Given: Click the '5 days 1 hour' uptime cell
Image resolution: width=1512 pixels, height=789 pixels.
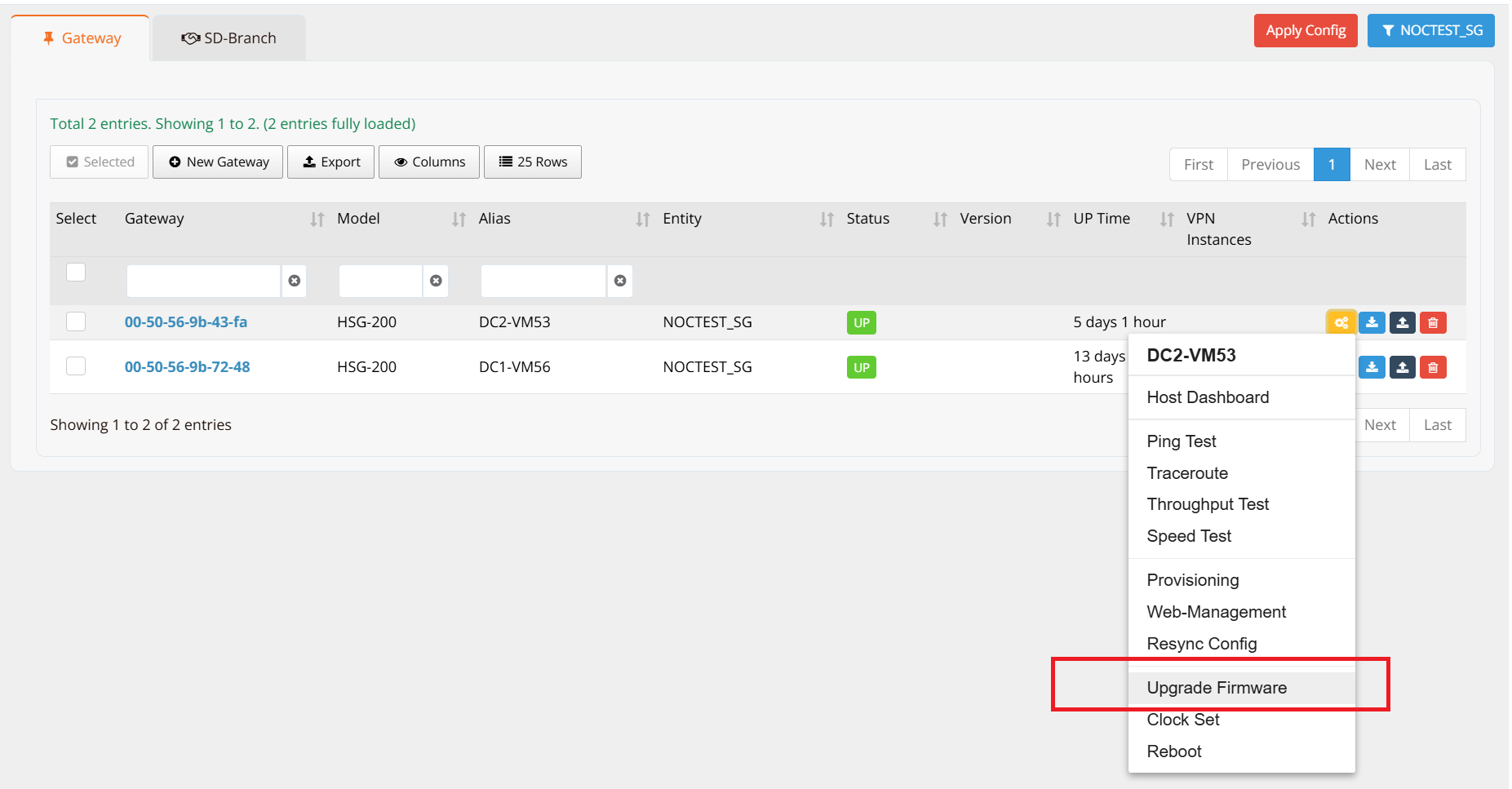Looking at the screenshot, I should pos(1120,322).
